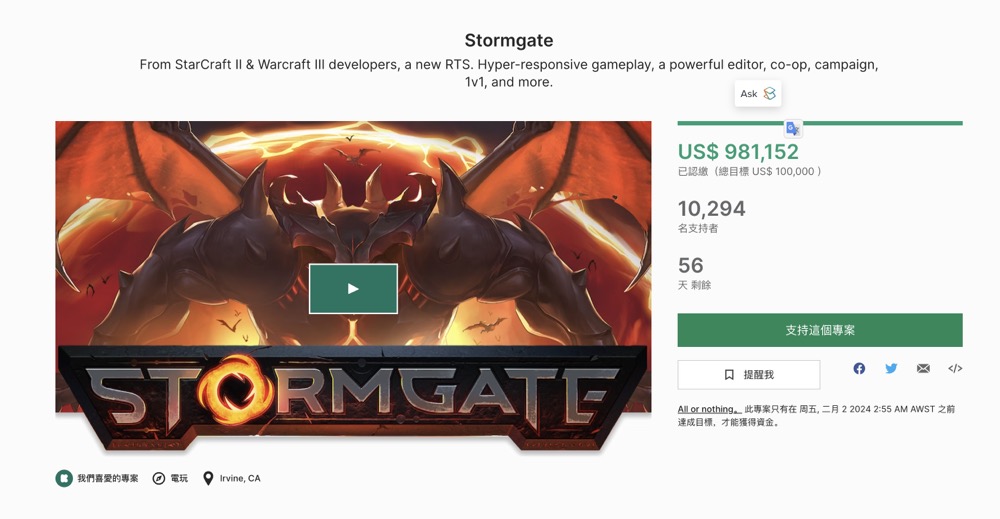Click the 我們喜愛的專案 badge
Image resolution: width=1000 pixels, height=519 pixels.
[x=97, y=479]
